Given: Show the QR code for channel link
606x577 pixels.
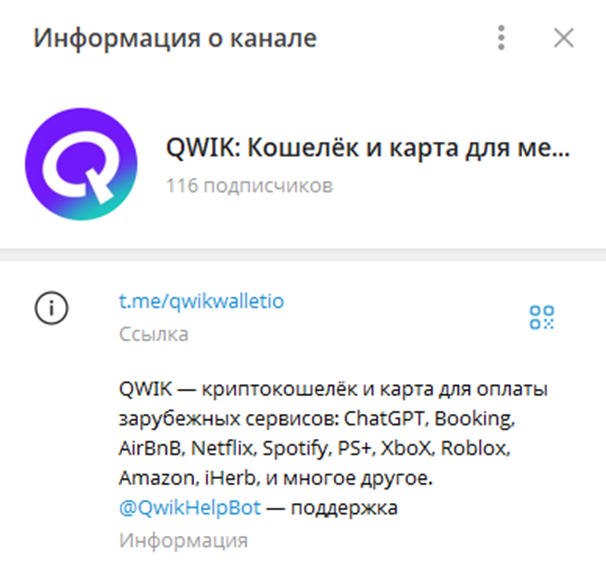Looking at the screenshot, I should click(541, 317).
